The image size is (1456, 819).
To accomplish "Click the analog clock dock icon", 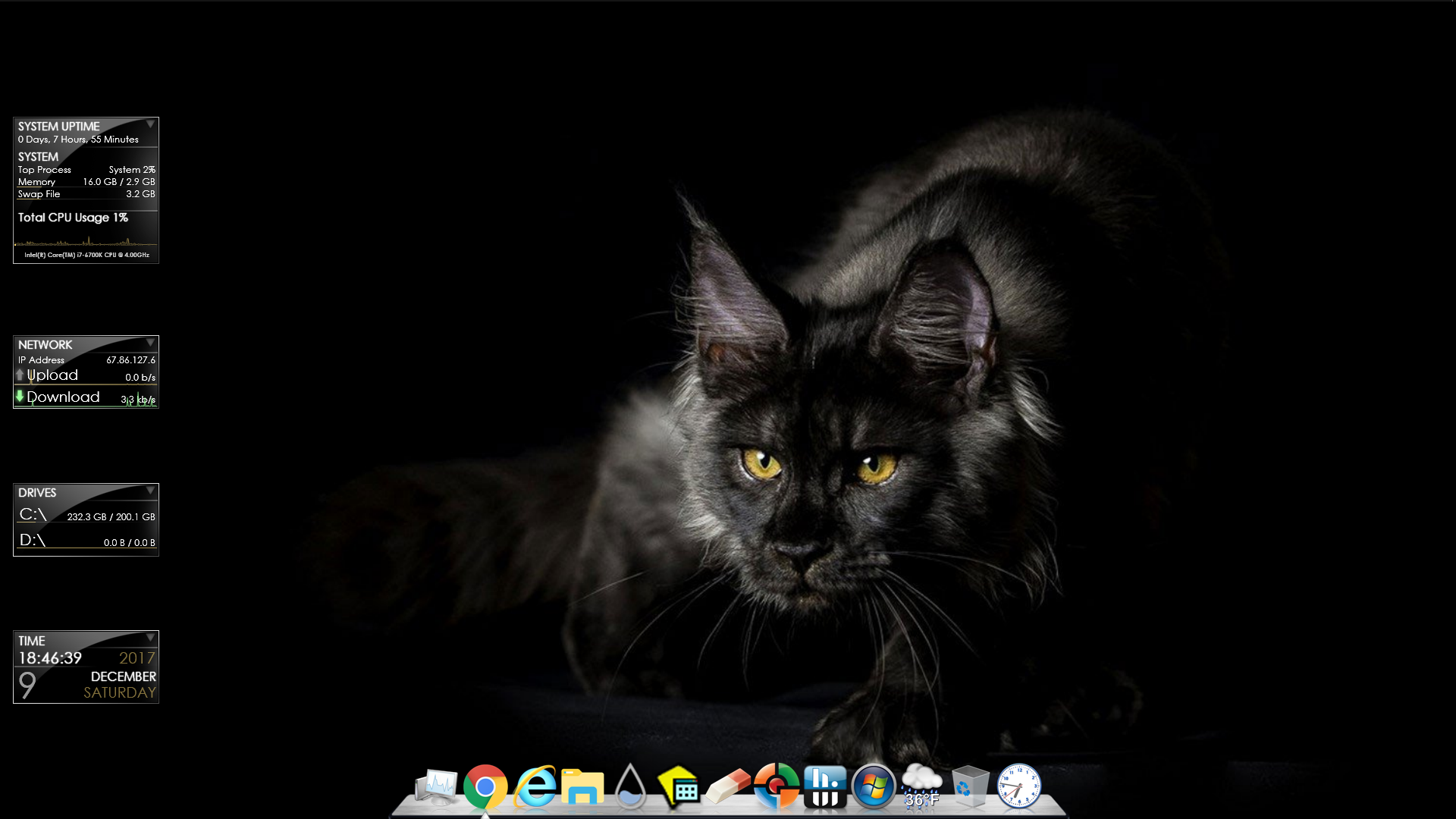I will (1018, 786).
